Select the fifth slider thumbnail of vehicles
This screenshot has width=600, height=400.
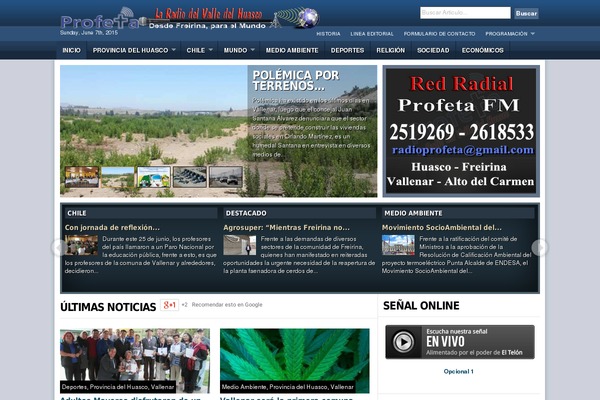point(226,177)
